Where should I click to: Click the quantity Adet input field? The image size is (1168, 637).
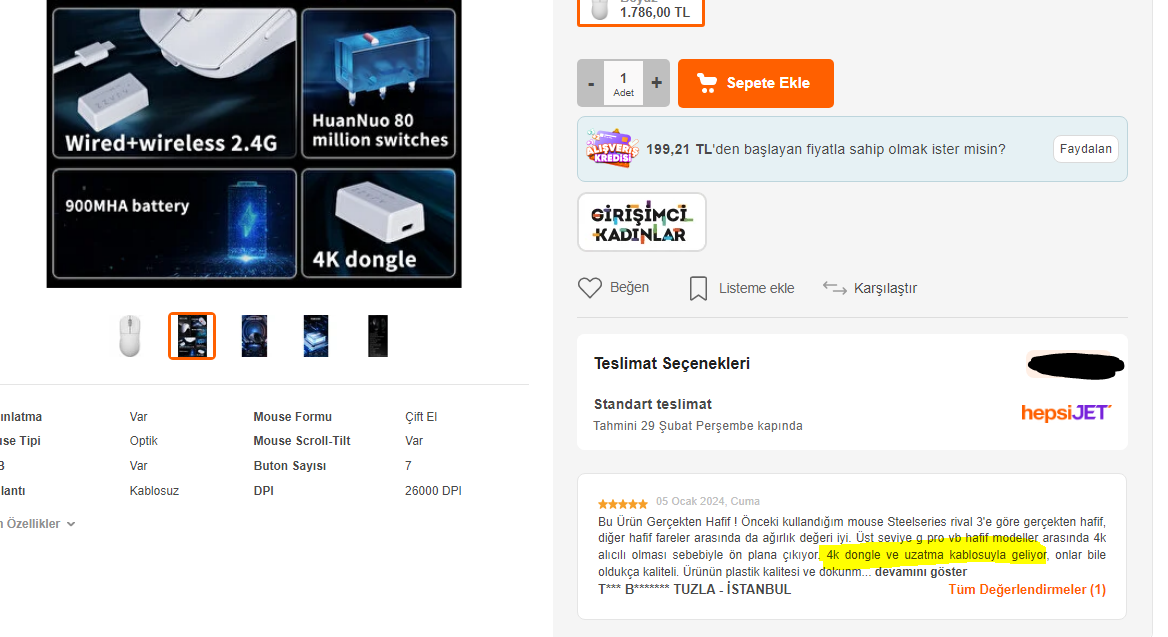coord(623,83)
